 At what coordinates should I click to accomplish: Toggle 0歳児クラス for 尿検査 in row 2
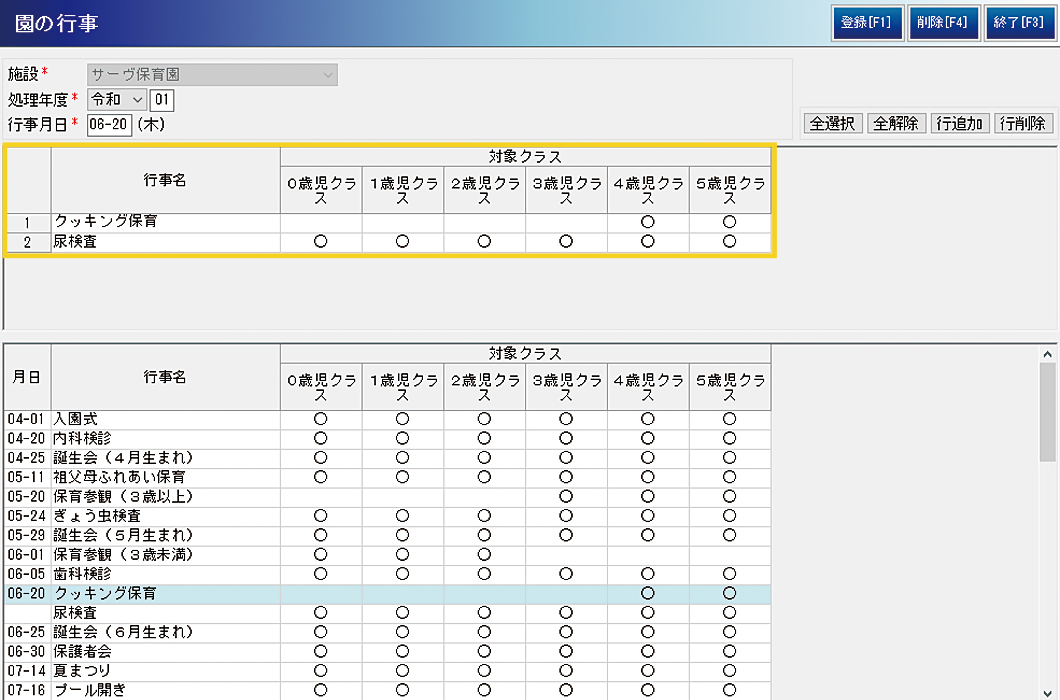click(321, 242)
